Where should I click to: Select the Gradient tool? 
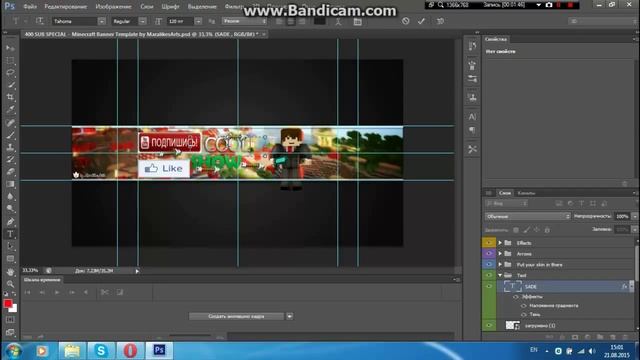10,184
